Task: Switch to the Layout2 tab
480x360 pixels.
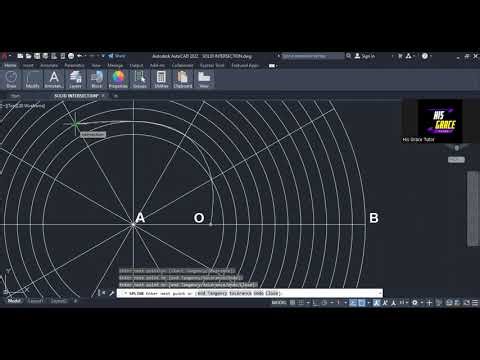Action: tap(58, 301)
